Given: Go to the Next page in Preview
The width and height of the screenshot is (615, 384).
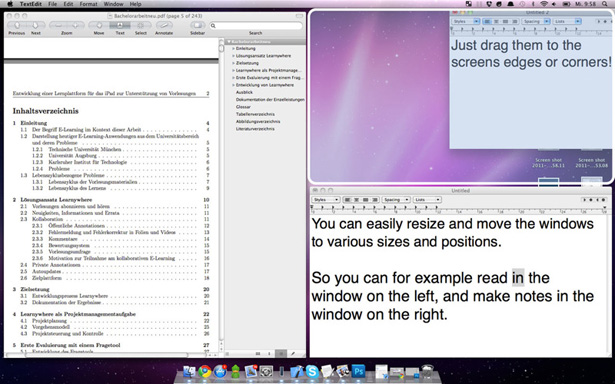Looking at the screenshot, I should (35, 25).
